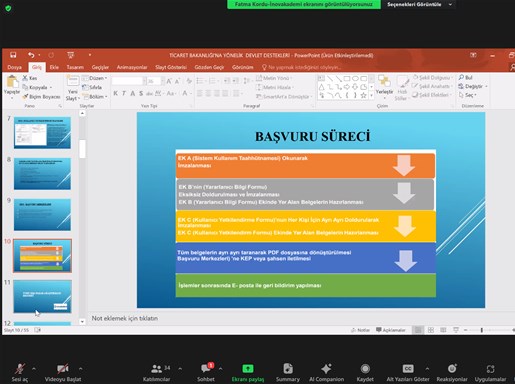Click the Save icon in PowerPoint title bar
515x384 pixels.
13,55
